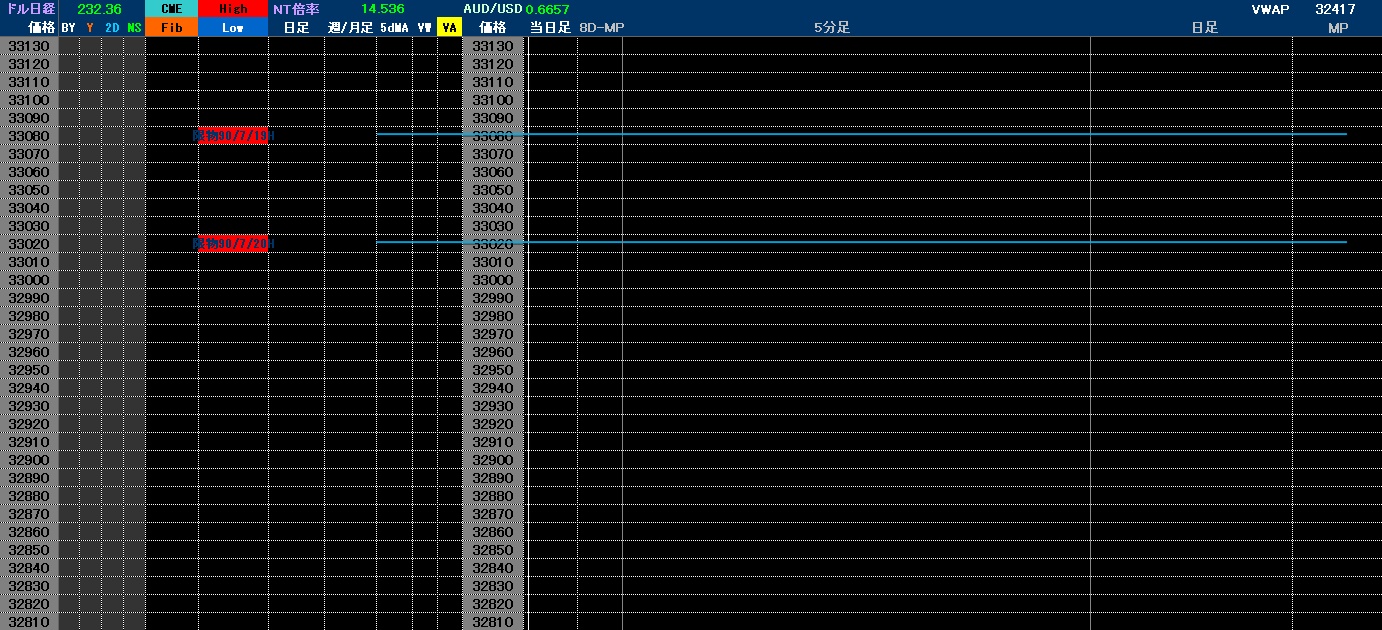The width and height of the screenshot is (1382, 630).
Task: Select the red 限物90/7/20H cell
Action: click(233, 244)
